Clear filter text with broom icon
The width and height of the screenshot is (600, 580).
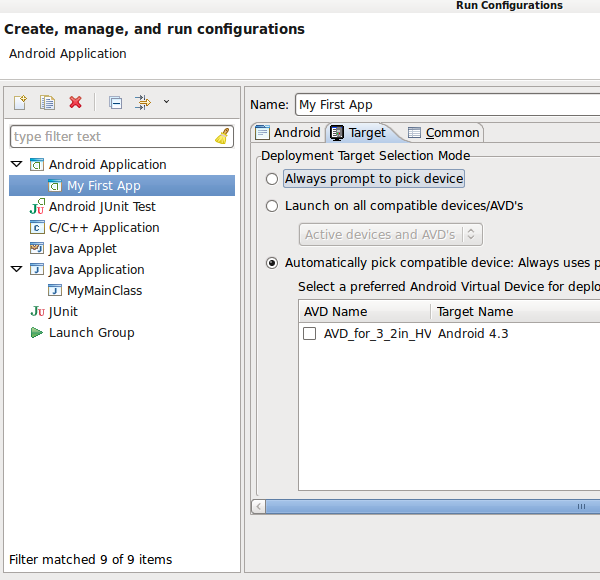222,136
